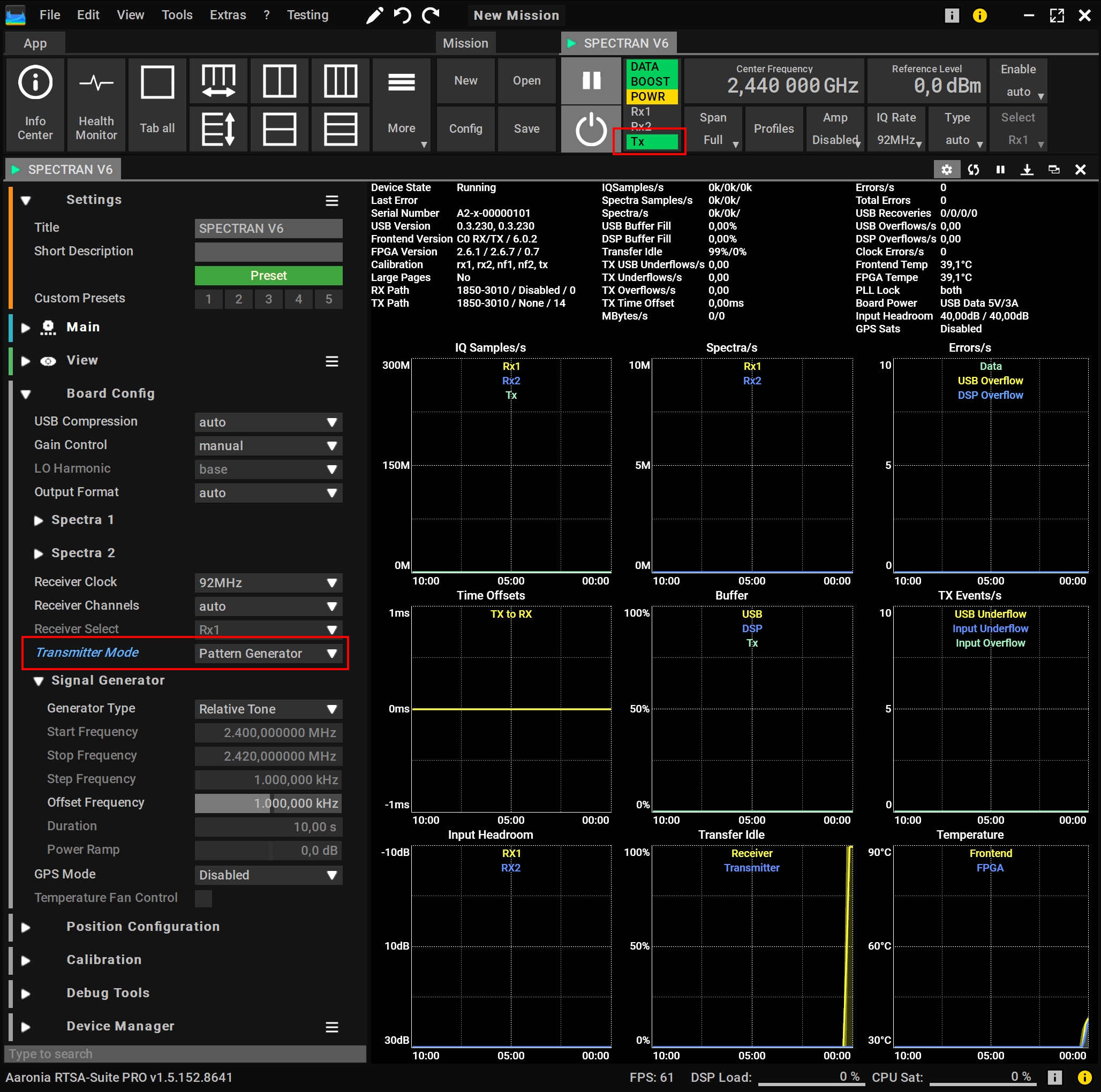The image size is (1101, 1092).
Task: Open the More hamburger menu
Action: (401, 104)
